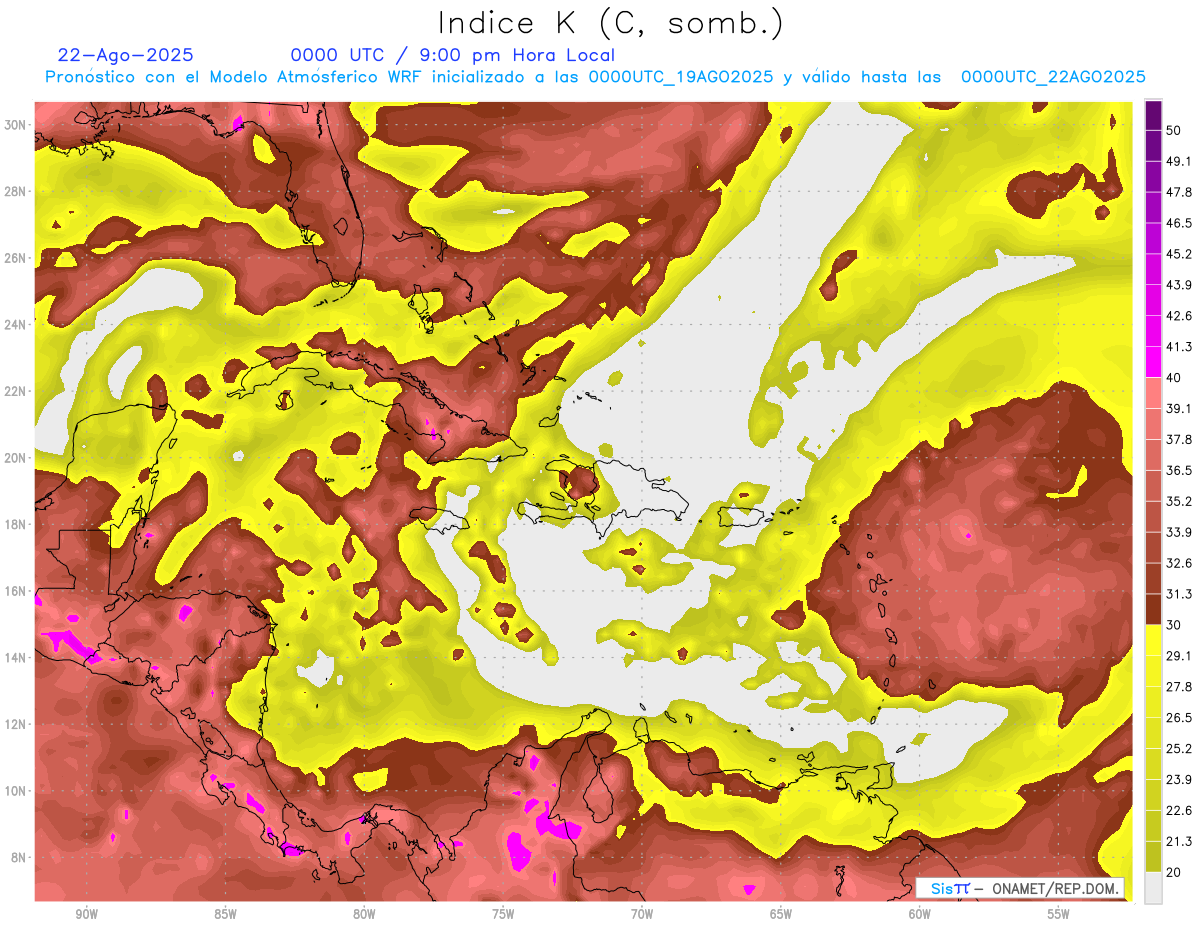Viewport: 1200px width, 927px height.
Task: Click the 'Indice K (C, somb.)' title
Action: 611,24
